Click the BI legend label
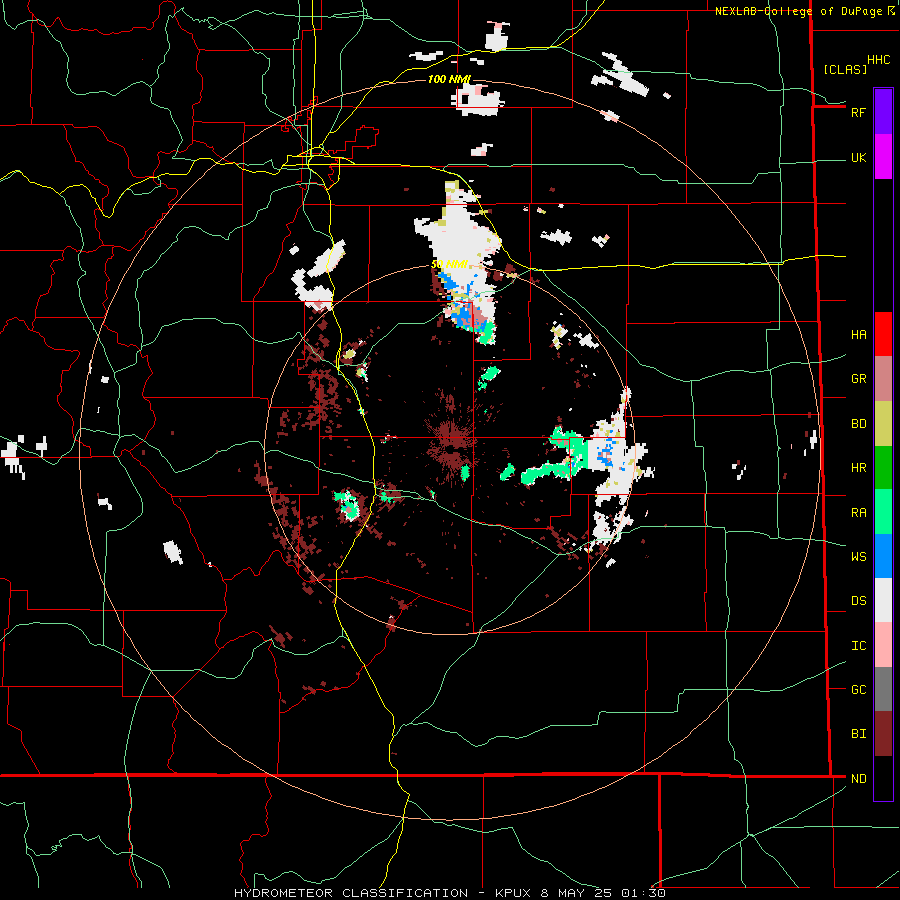 [858, 734]
